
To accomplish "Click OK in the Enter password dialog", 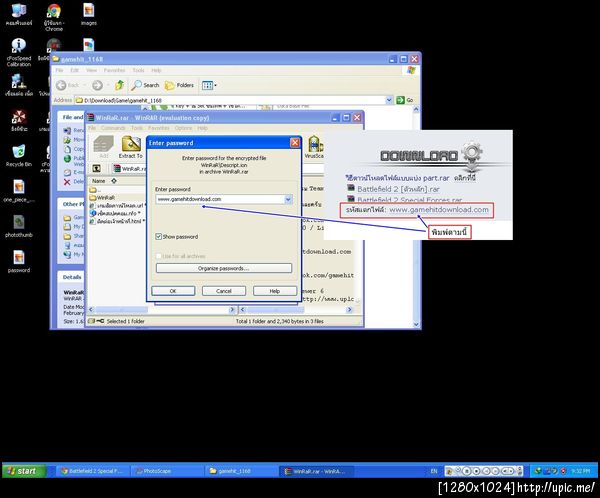I will (x=173, y=291).
